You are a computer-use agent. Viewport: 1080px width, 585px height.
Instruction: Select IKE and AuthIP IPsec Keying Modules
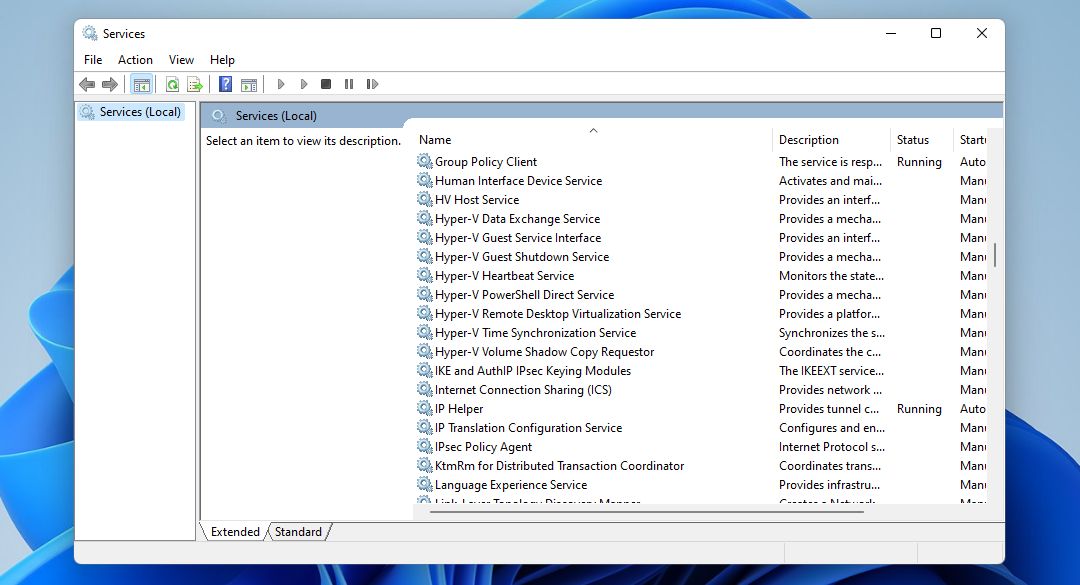pos(532,371)
